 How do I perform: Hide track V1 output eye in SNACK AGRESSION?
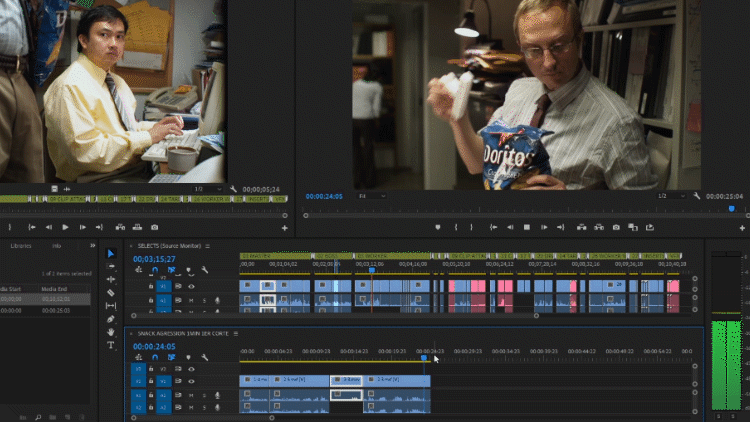191,381
